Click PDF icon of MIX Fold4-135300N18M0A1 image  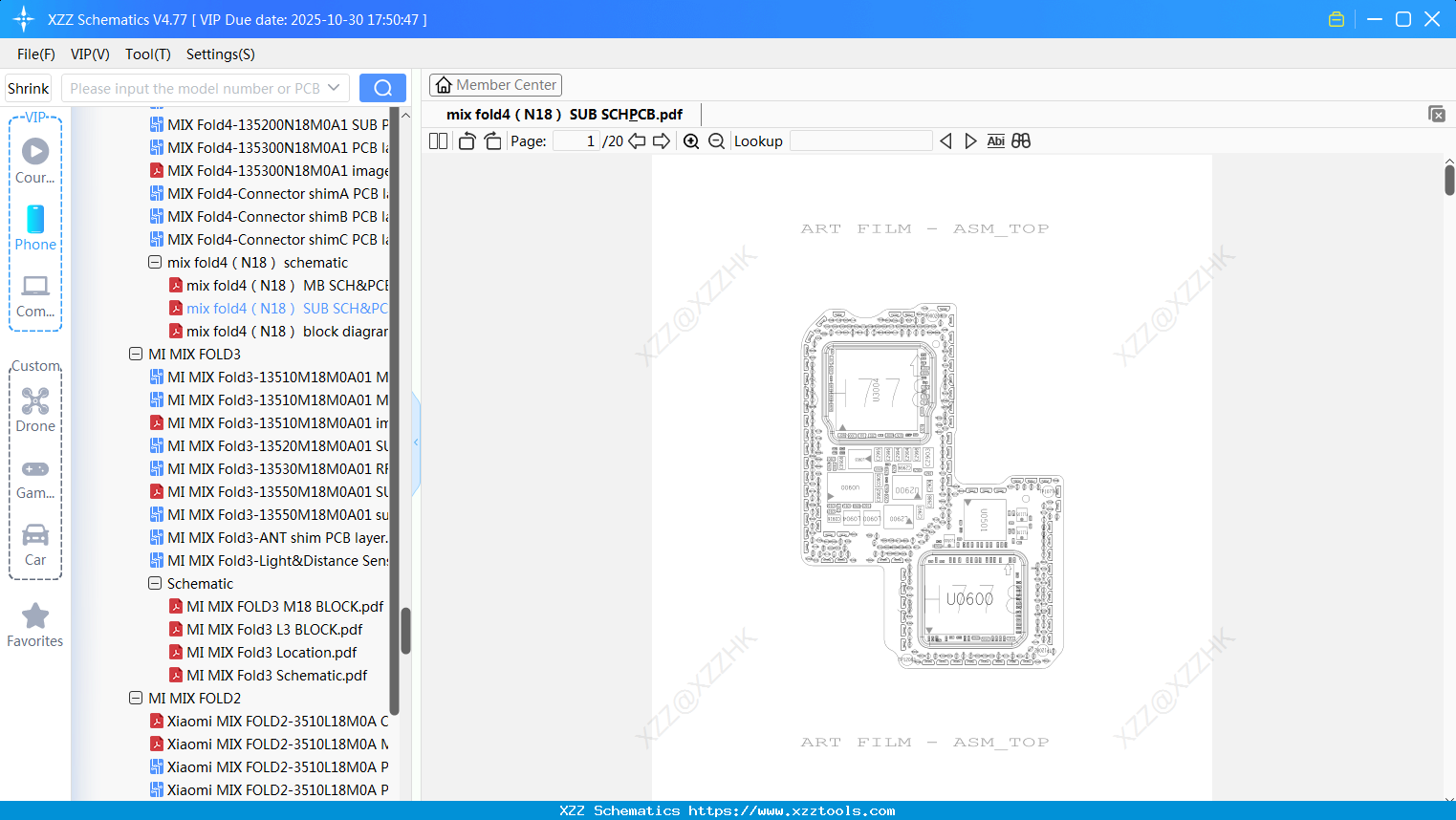(x=157, y=171)
